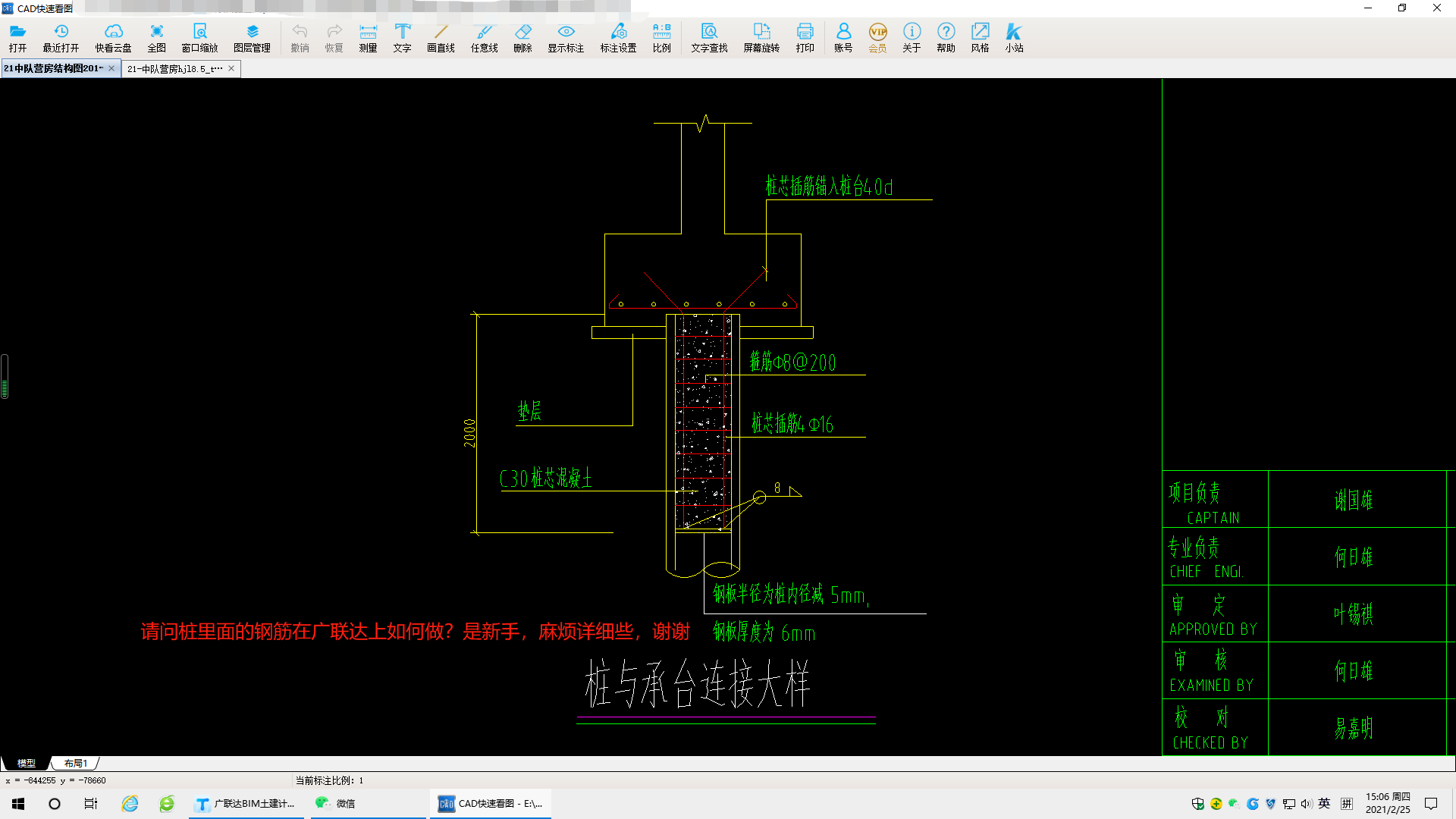Click the red question annotation text
Image resolution: width=1456 pixels, height=819 pixels.
pyautogui.click(x=415, y=632)
